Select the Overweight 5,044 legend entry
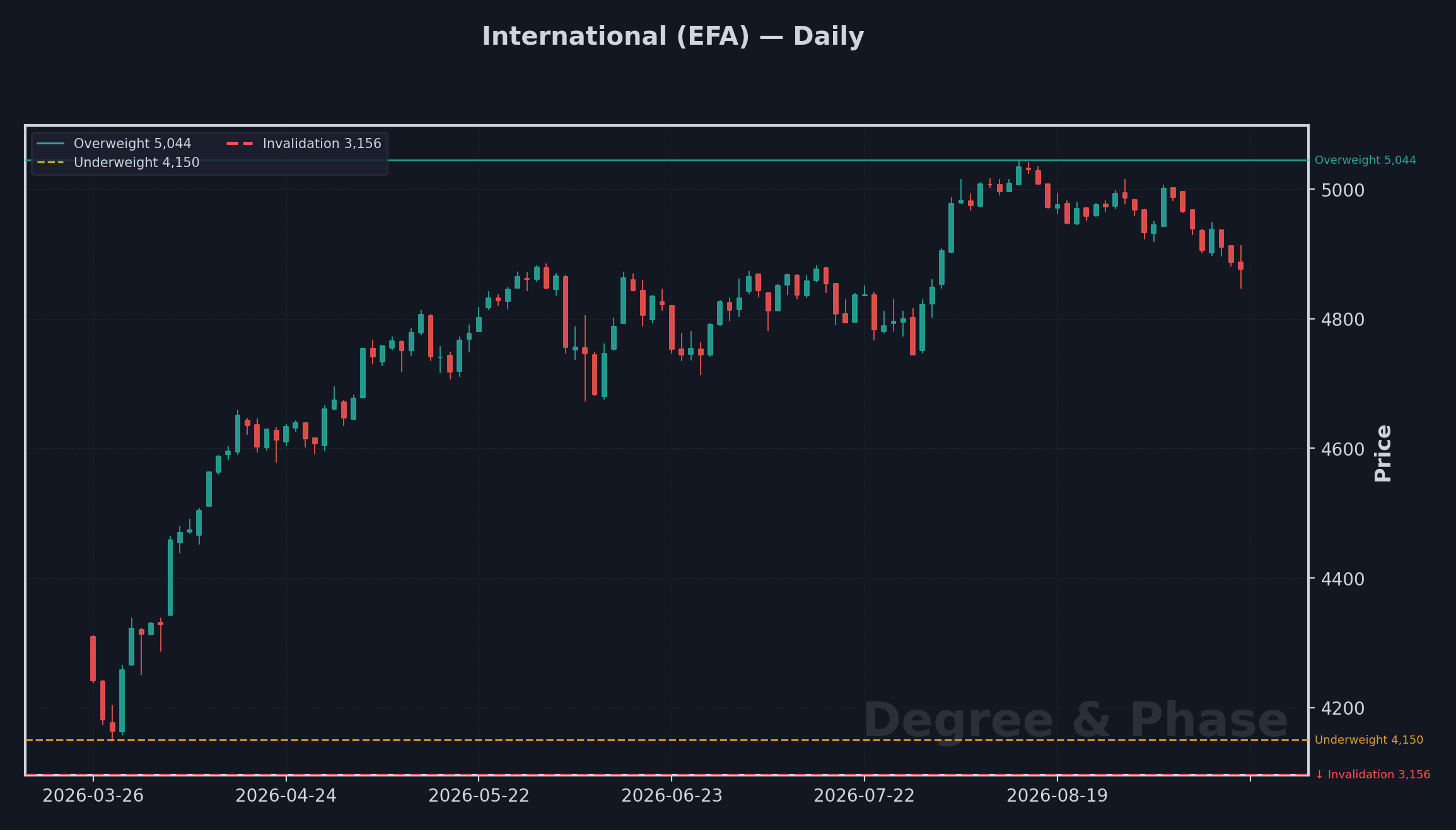 pyautogui.click(x=114, y=144)
